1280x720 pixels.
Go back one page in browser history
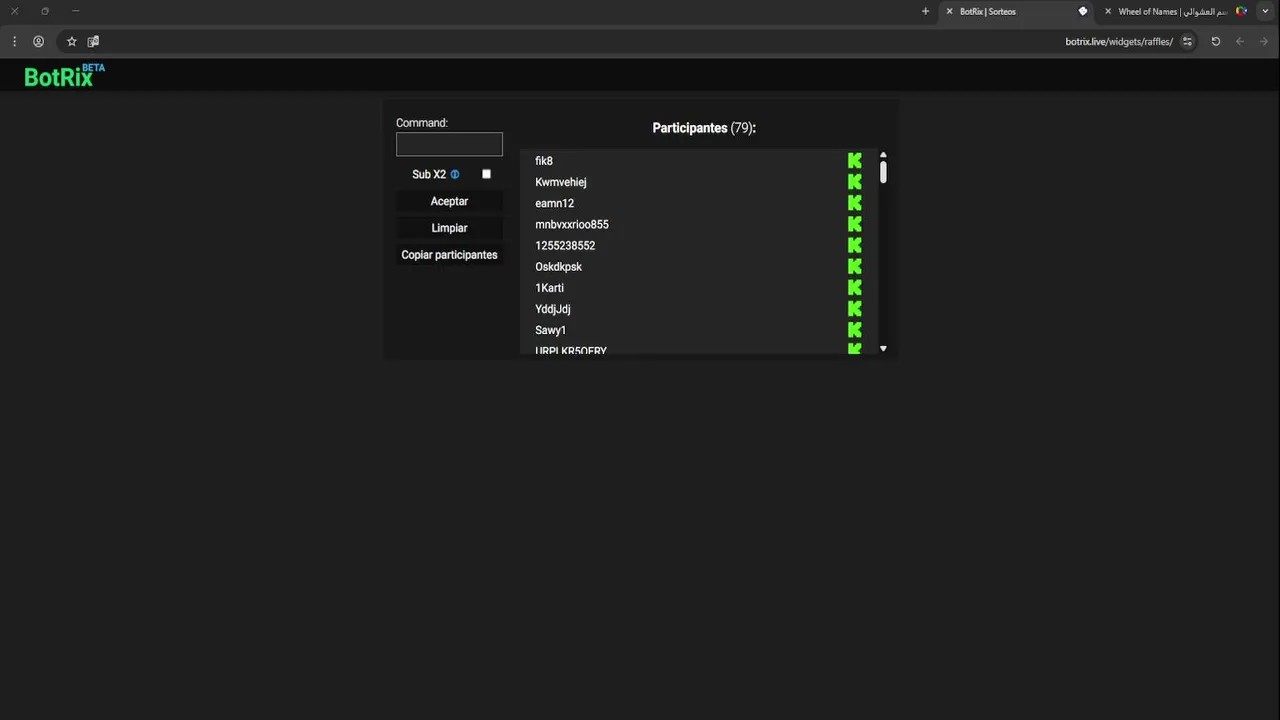coord(1240,41)
